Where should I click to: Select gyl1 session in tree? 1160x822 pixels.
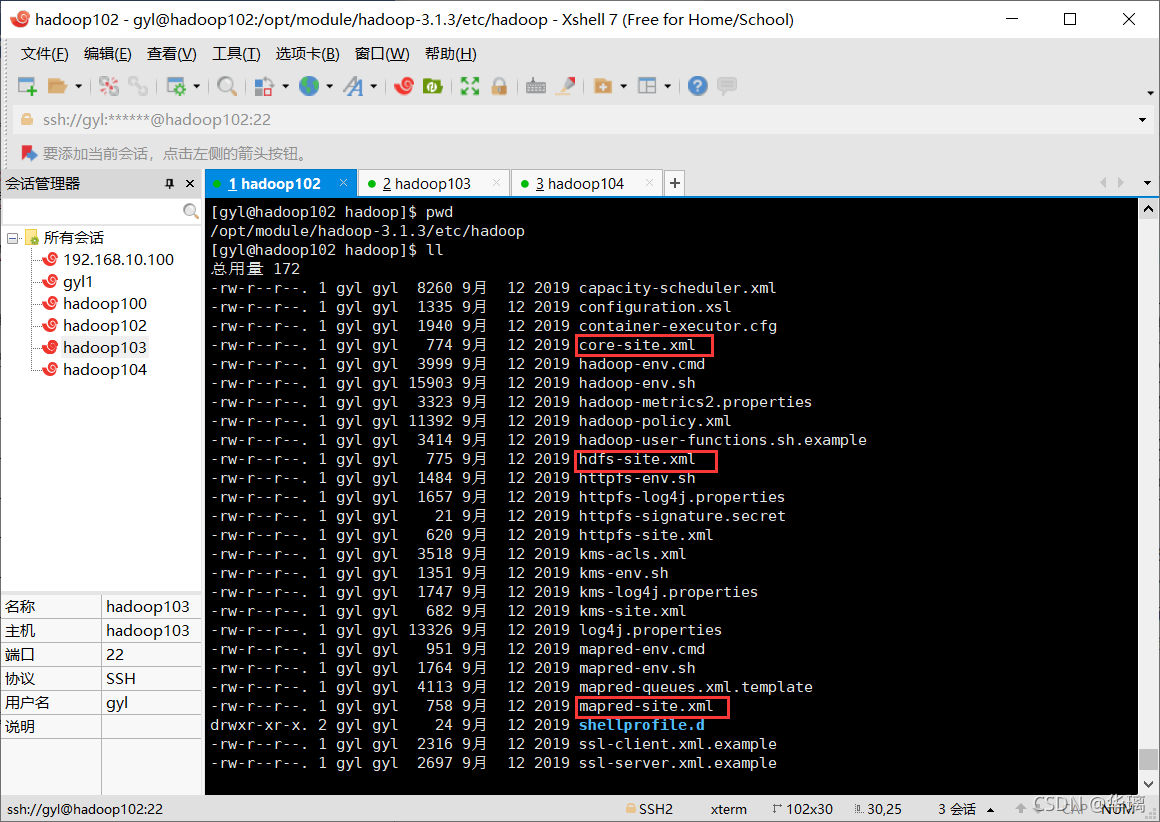click(78, 282)
